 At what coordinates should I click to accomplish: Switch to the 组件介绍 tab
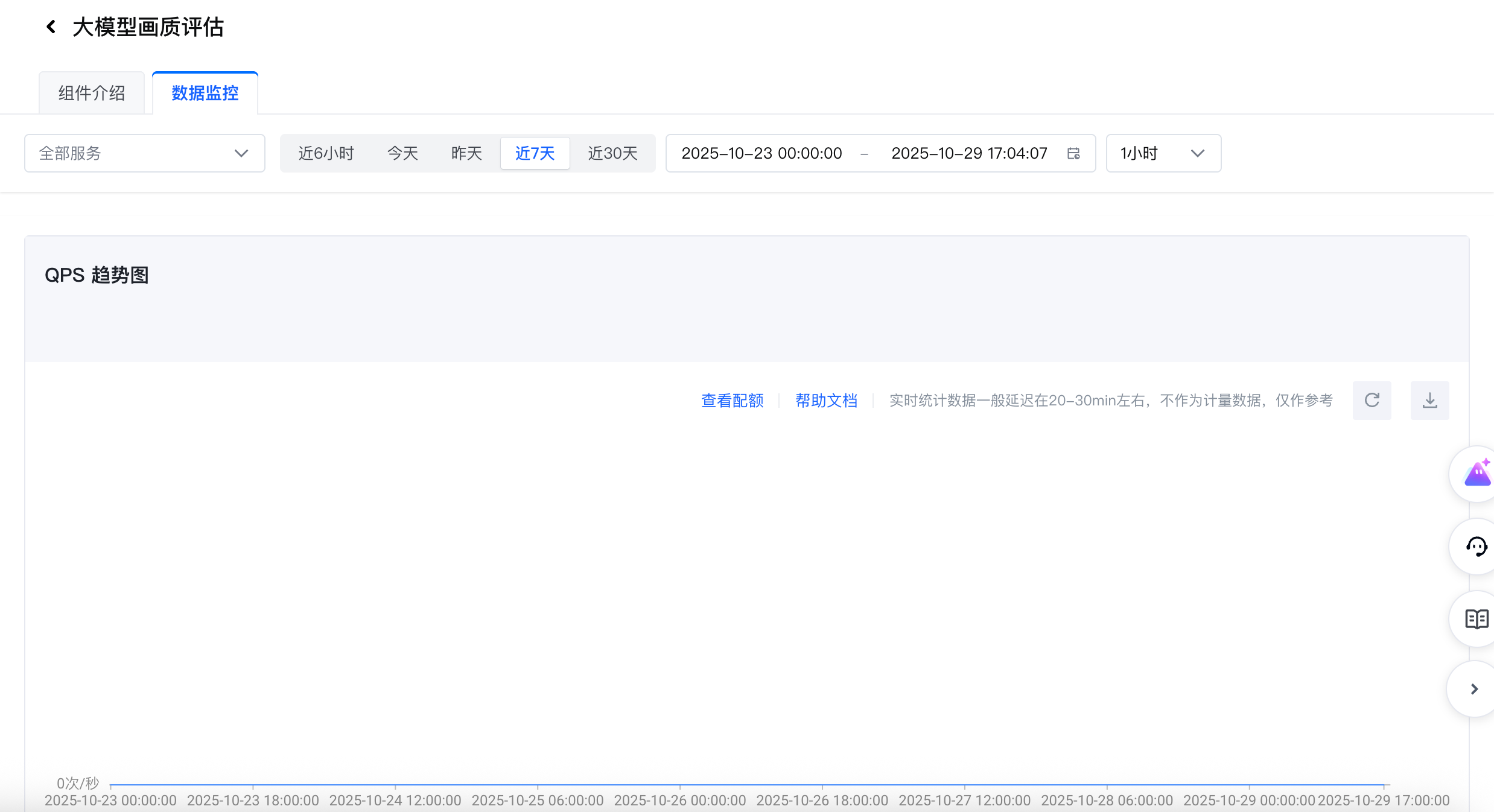(92, 93)
